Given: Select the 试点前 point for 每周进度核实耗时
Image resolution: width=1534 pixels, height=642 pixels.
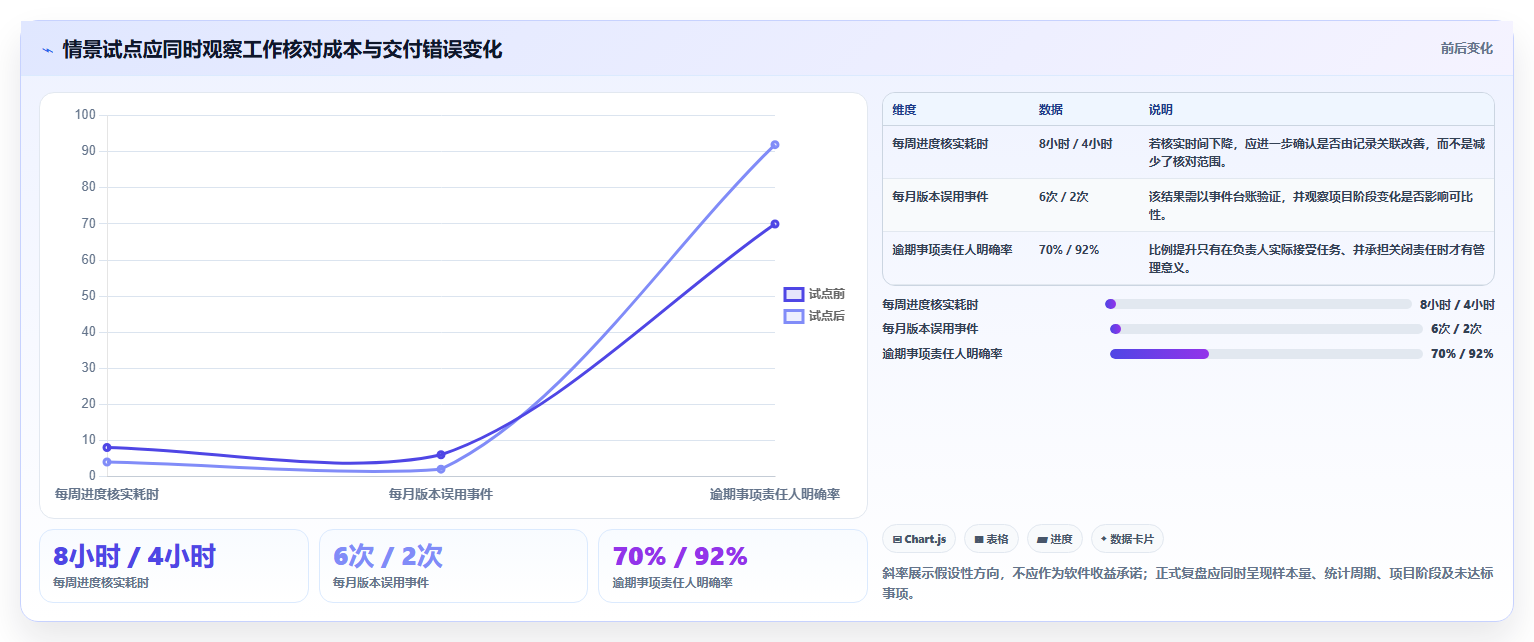Looking at the screenshot, I should tap(107, 448).
